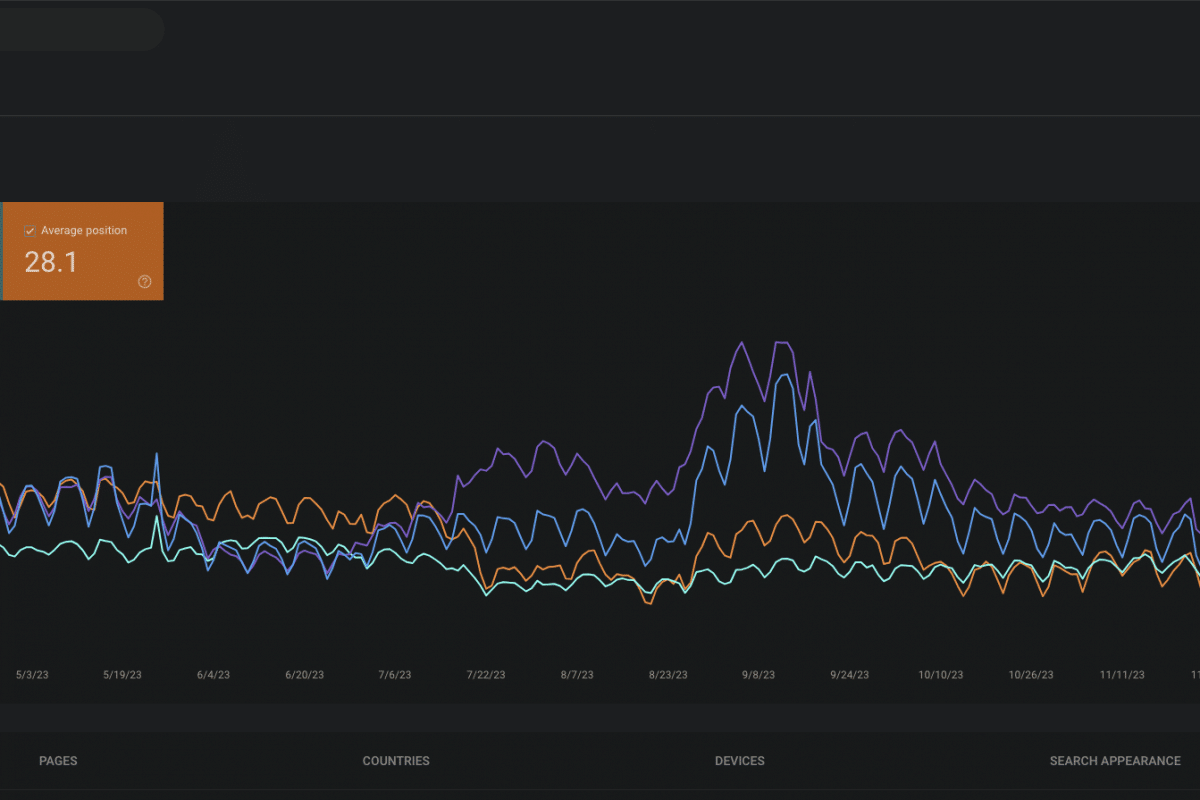
Task: Click the 8/23/23 date label
Action: click(x=668, y=675)
